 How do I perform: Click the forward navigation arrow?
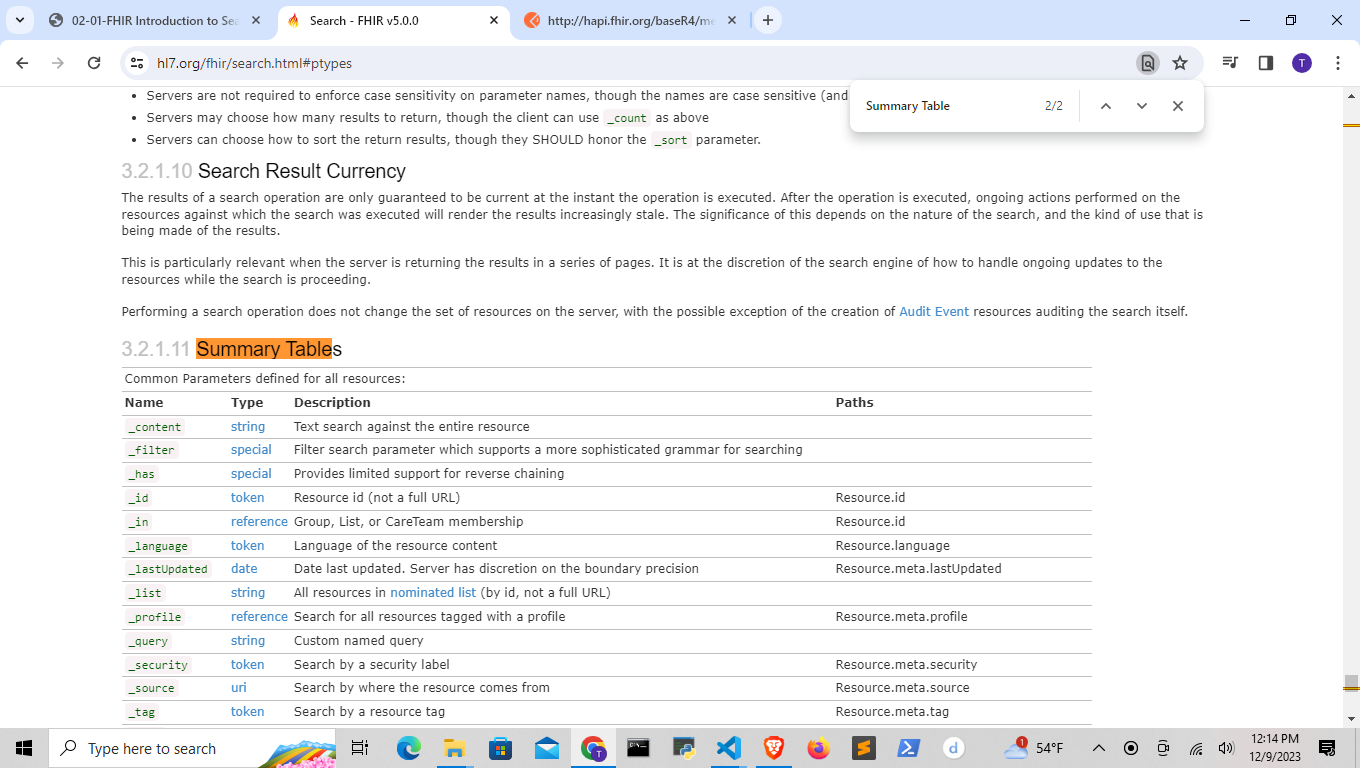coord(58,63)
